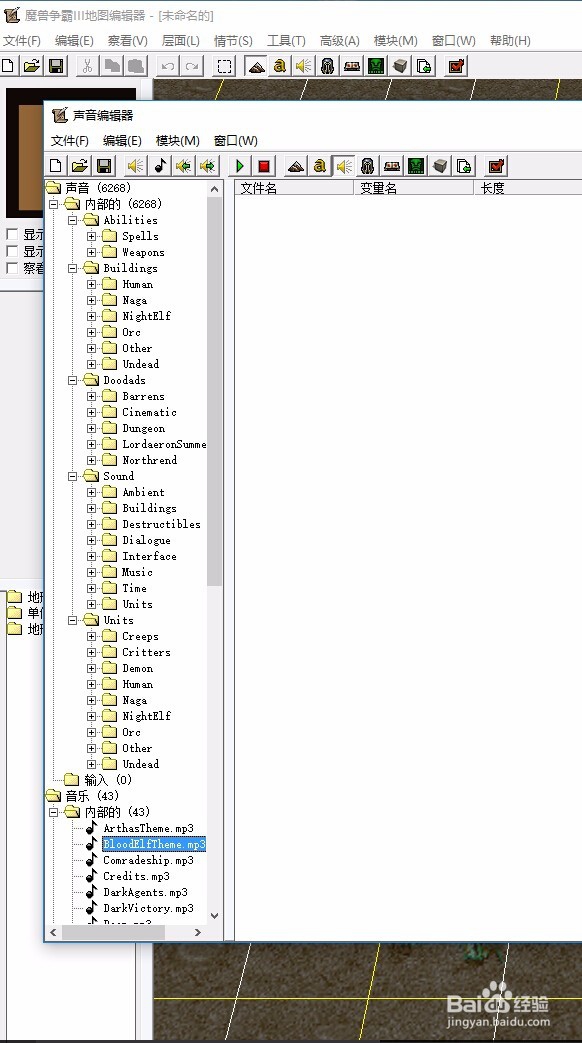Image resolution: width=582 pixels, height=1043 pixels.
Task: Click tree panel vertical scrollbar thumb
Action: tap(214, 391)
